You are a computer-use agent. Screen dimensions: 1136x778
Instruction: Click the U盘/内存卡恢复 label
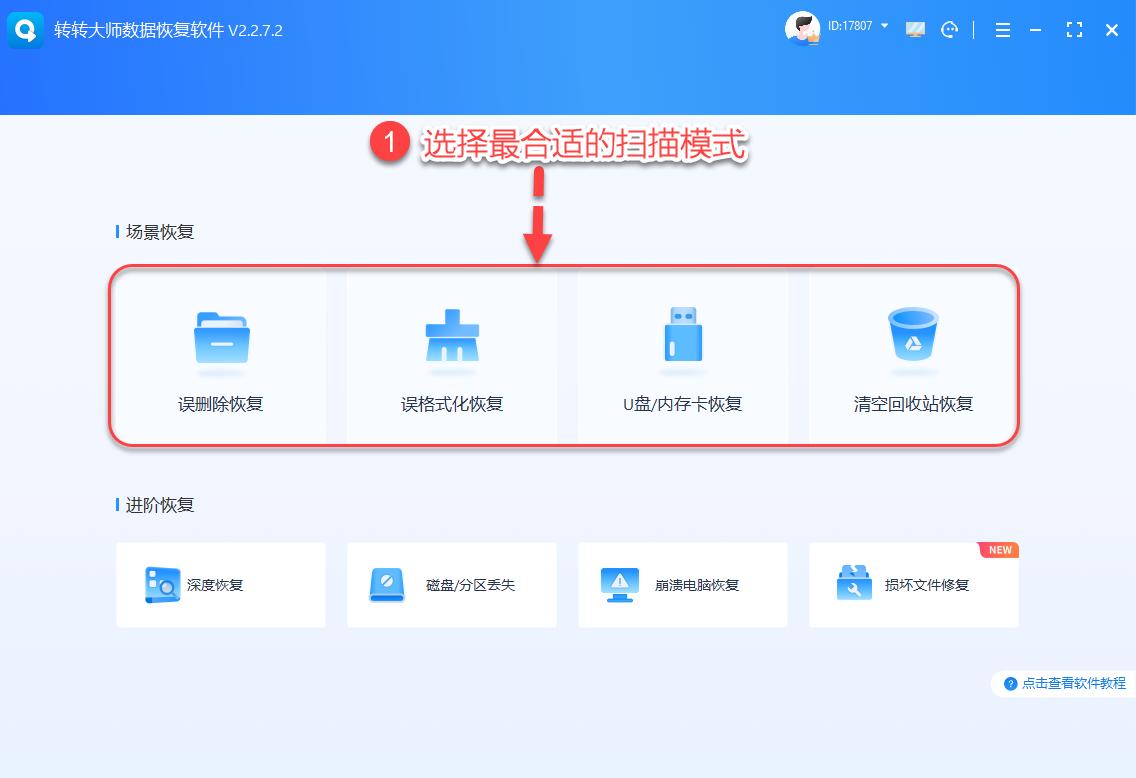(x=682, y=404)
